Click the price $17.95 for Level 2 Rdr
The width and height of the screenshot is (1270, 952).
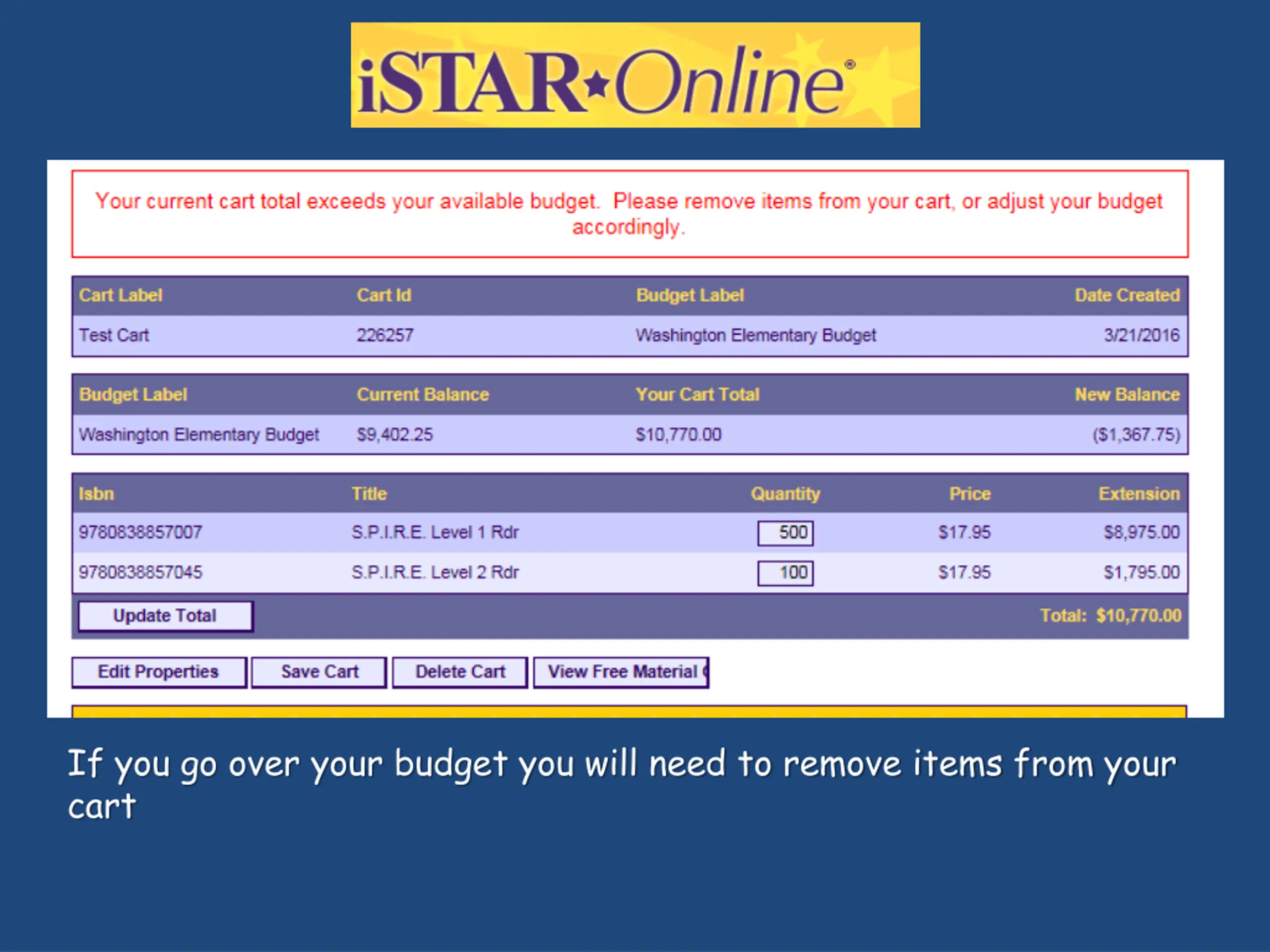(x=964, y=573)
